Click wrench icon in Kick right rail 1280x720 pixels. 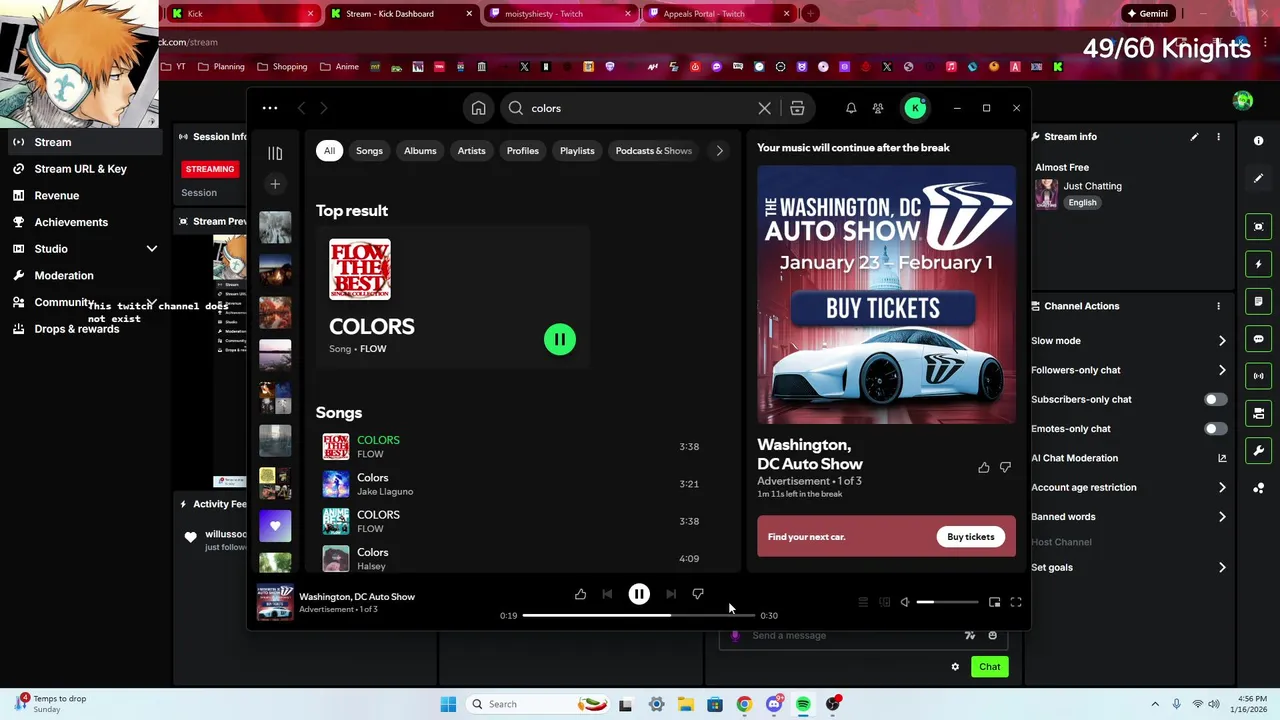1258,450
